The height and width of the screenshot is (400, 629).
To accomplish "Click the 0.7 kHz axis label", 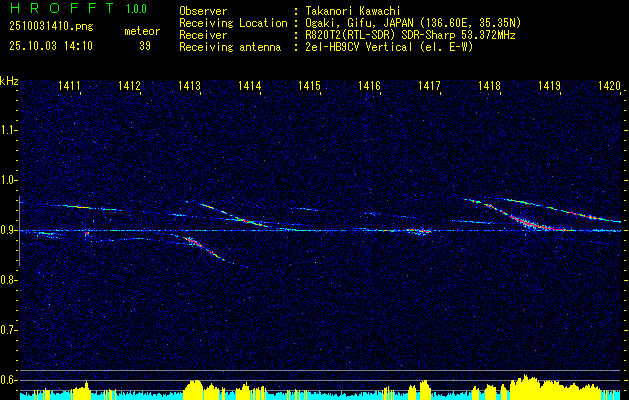I will pyautogui.click(x=9, y=330).
